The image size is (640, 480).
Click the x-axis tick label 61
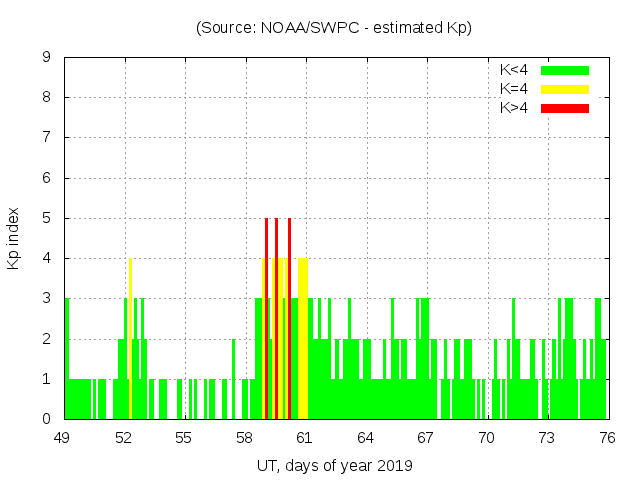click(x=305, y=438)
